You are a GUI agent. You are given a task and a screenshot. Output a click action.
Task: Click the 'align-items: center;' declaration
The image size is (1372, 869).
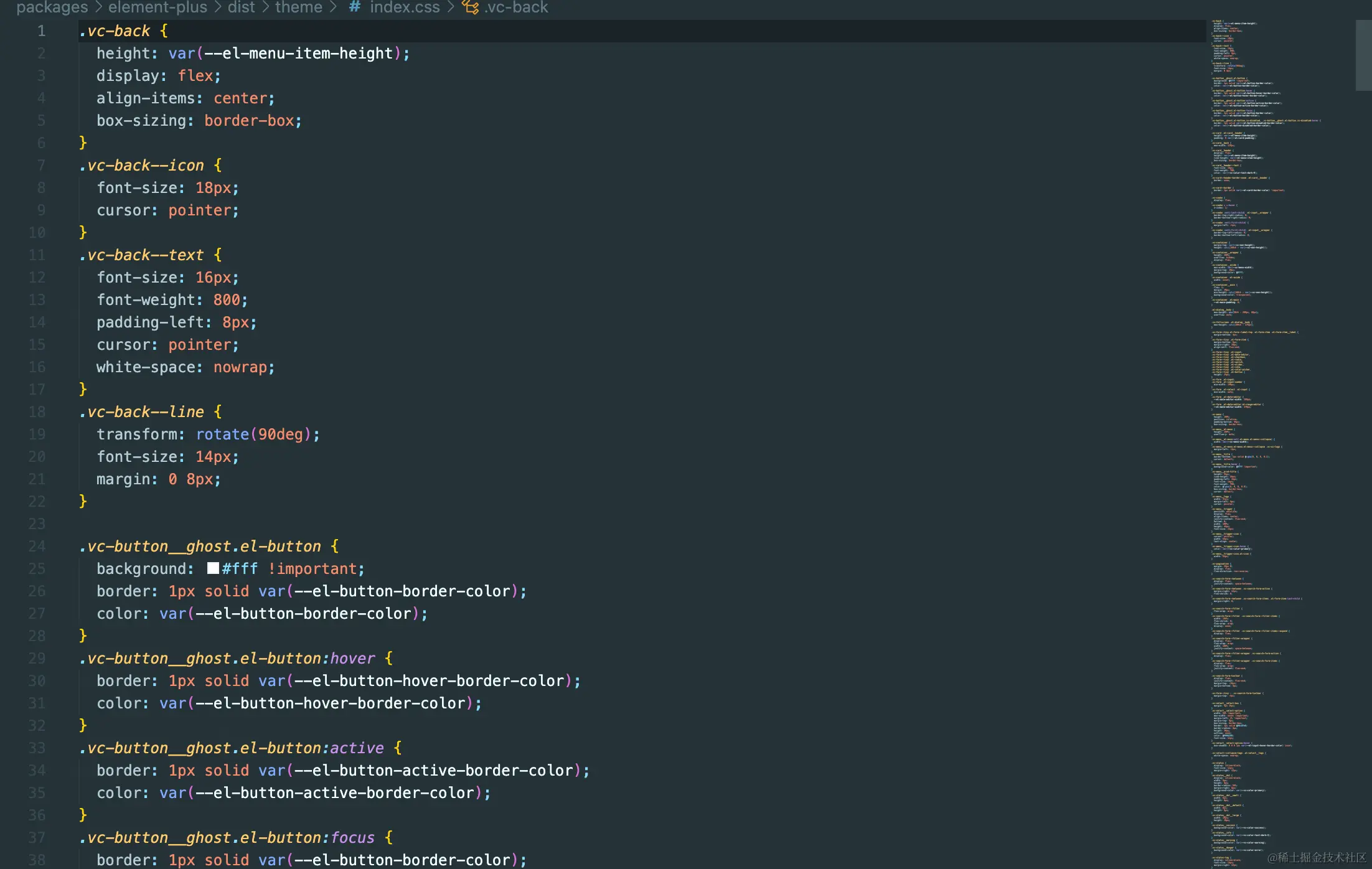coord(186,98)
